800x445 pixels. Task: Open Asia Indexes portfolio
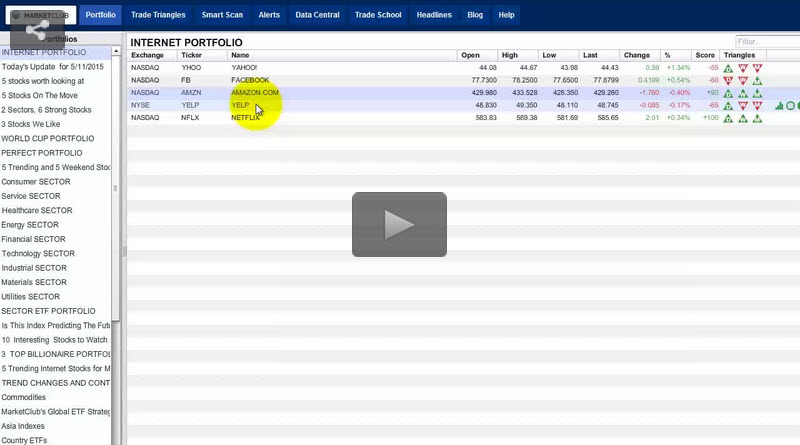pyautogui.click(x=23, y=426)
